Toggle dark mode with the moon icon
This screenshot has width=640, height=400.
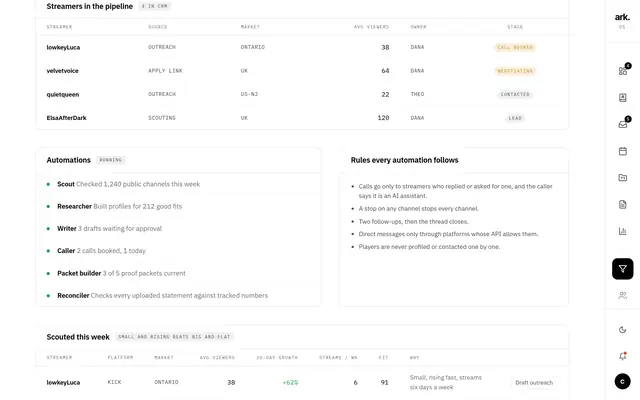(622, 330)
